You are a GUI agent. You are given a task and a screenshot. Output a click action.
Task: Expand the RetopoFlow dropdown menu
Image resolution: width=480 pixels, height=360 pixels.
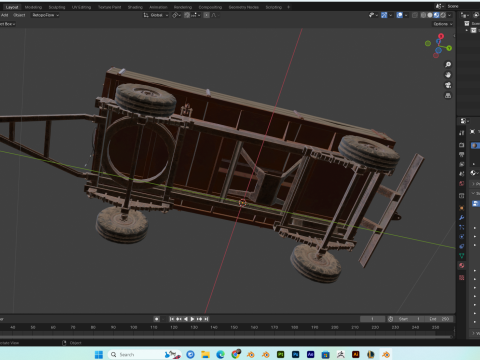pyautogui.click(x=45, y=15)
